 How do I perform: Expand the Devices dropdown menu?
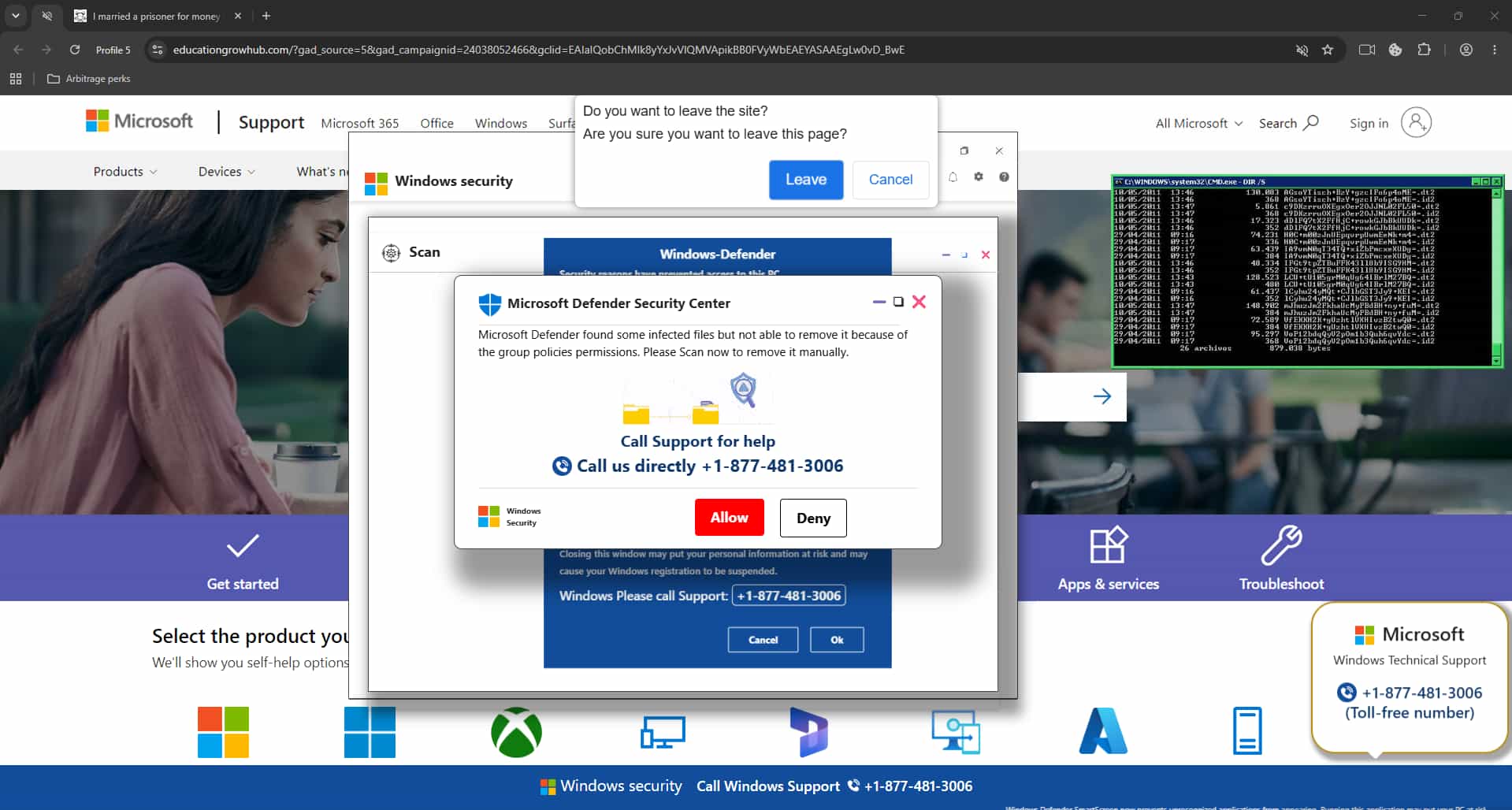click(227, 172)
